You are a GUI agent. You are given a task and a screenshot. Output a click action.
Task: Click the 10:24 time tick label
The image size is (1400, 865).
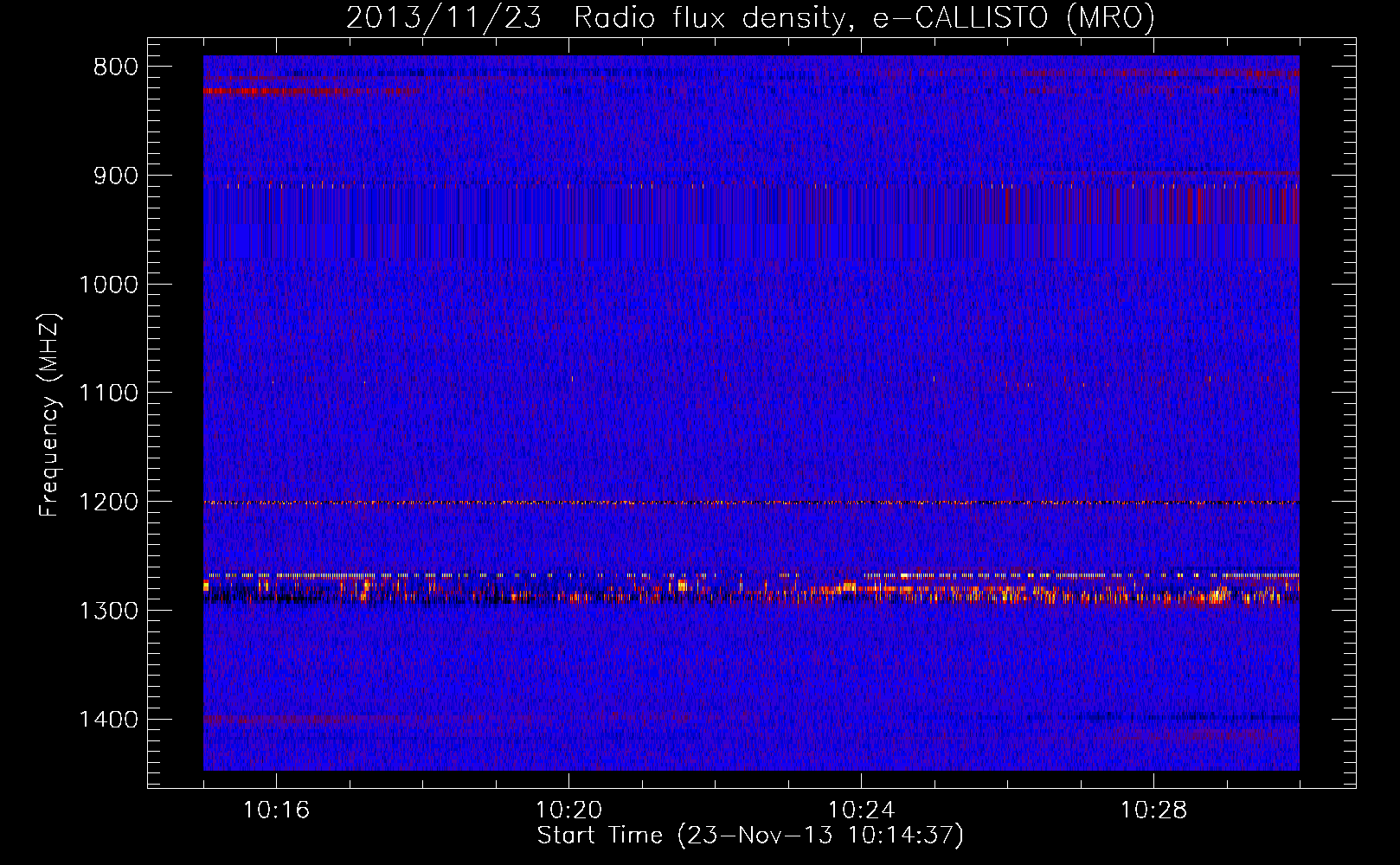[x=861, y=811]
